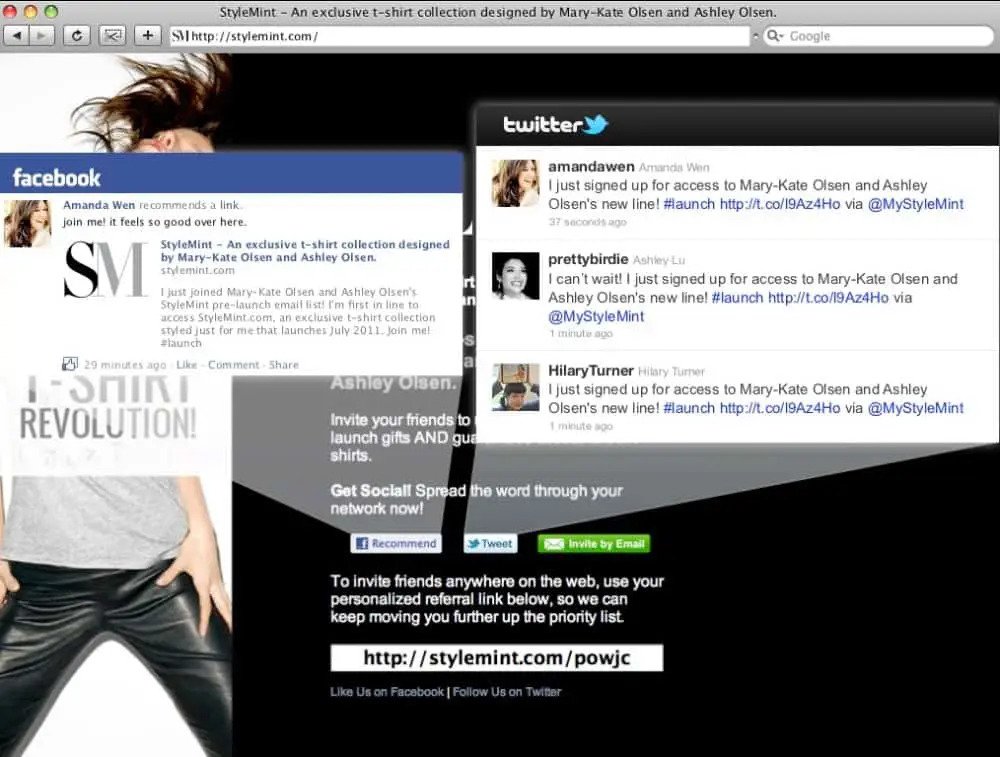The height and width of the screenshot is (757, 1000).
Task: Reload the page with the refresh icon
Action: click(x=77, y=36)
